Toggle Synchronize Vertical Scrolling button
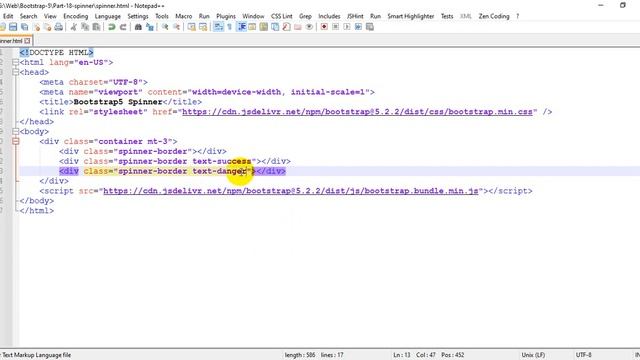The image size is (640, 360). click(191, 27)
